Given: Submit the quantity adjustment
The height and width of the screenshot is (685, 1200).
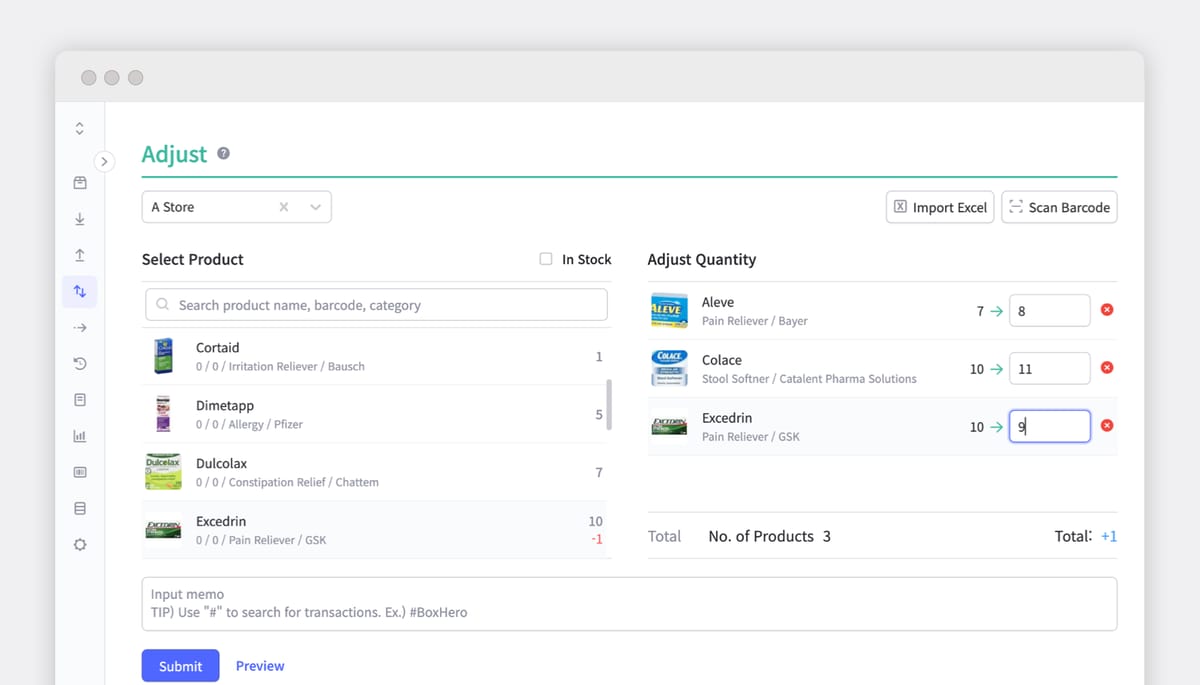Looking at the screenshot, I should tap(180, 665).
